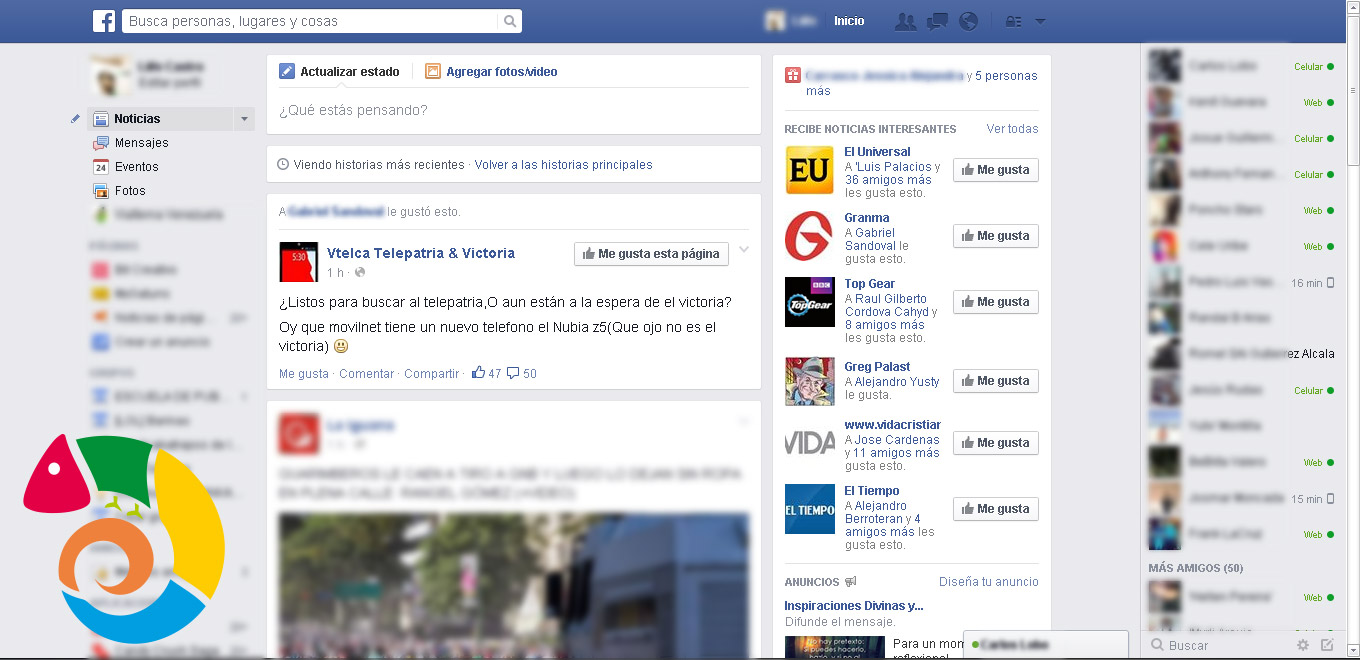Compose a new chat message icon
1360x660 pixels.
tap(1325, 645)
